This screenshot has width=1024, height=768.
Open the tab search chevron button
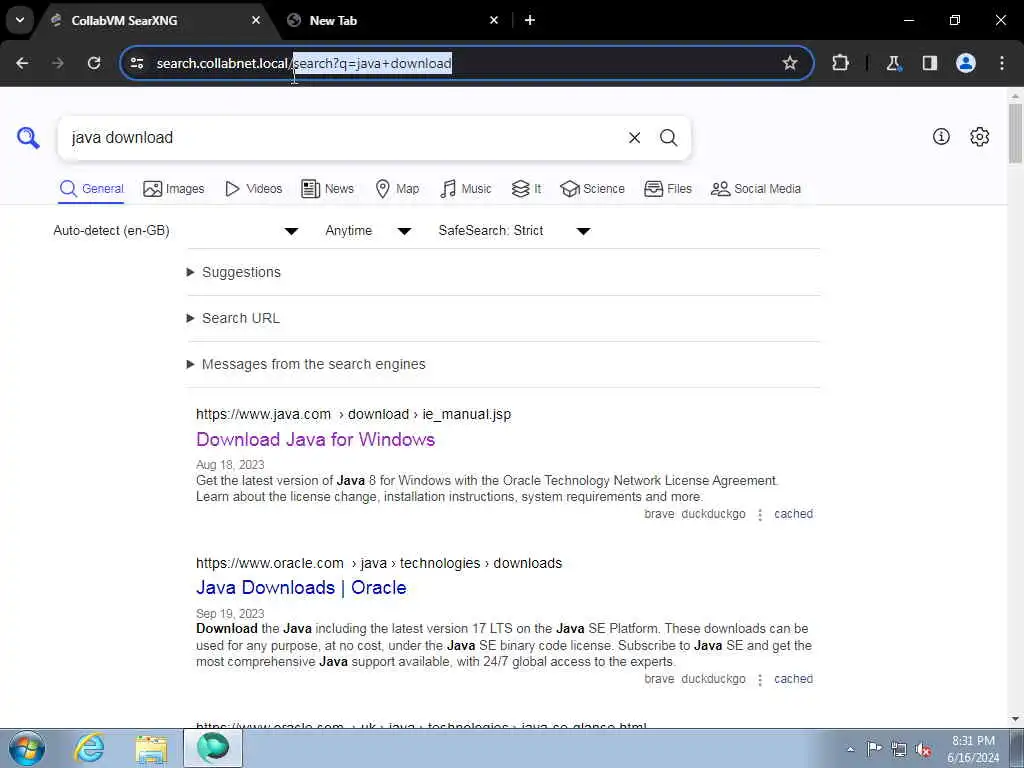[x=20, y=20]
